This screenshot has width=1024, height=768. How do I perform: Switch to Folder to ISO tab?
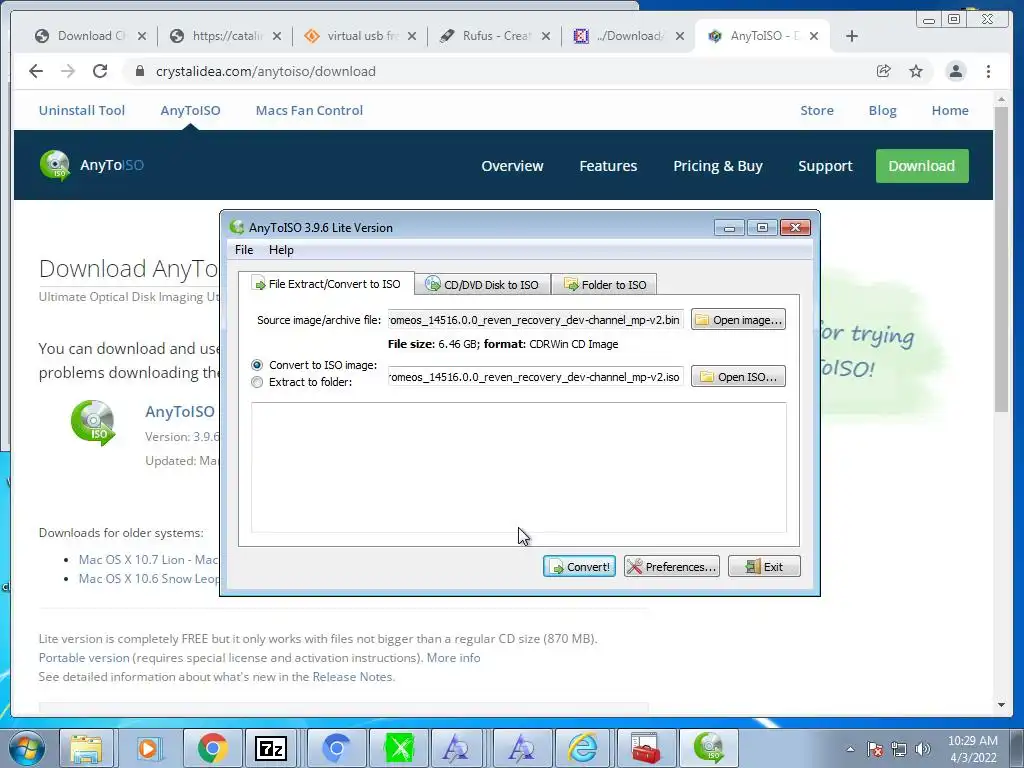[605, 285]
